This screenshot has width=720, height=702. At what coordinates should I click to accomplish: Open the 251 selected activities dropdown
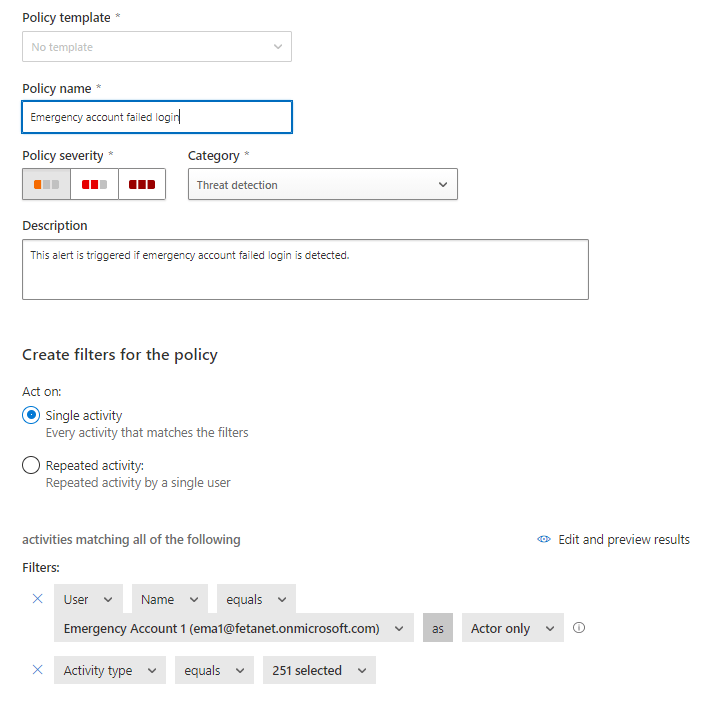[319, 671]
